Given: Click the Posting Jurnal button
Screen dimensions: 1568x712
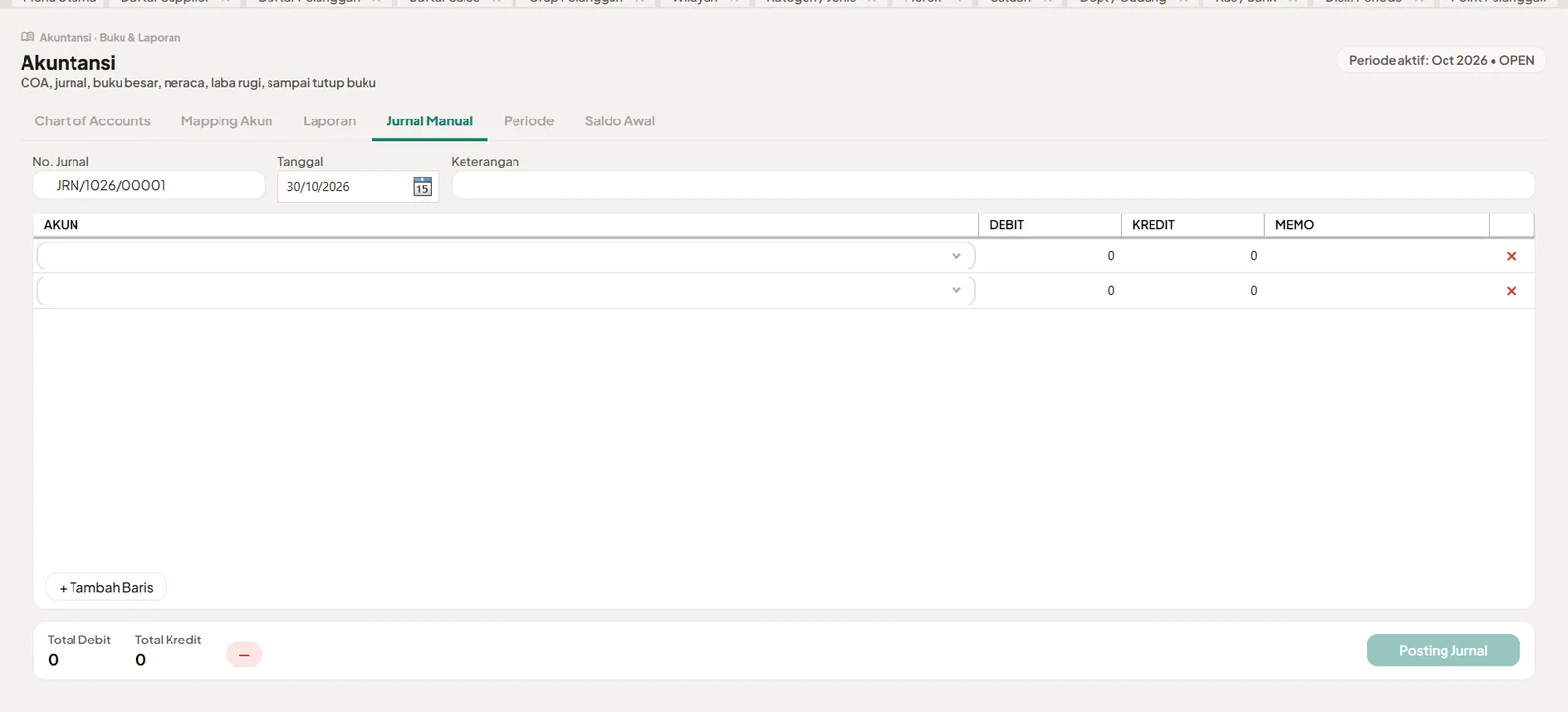Looking at the screenshot, I should pos(1443,650).
